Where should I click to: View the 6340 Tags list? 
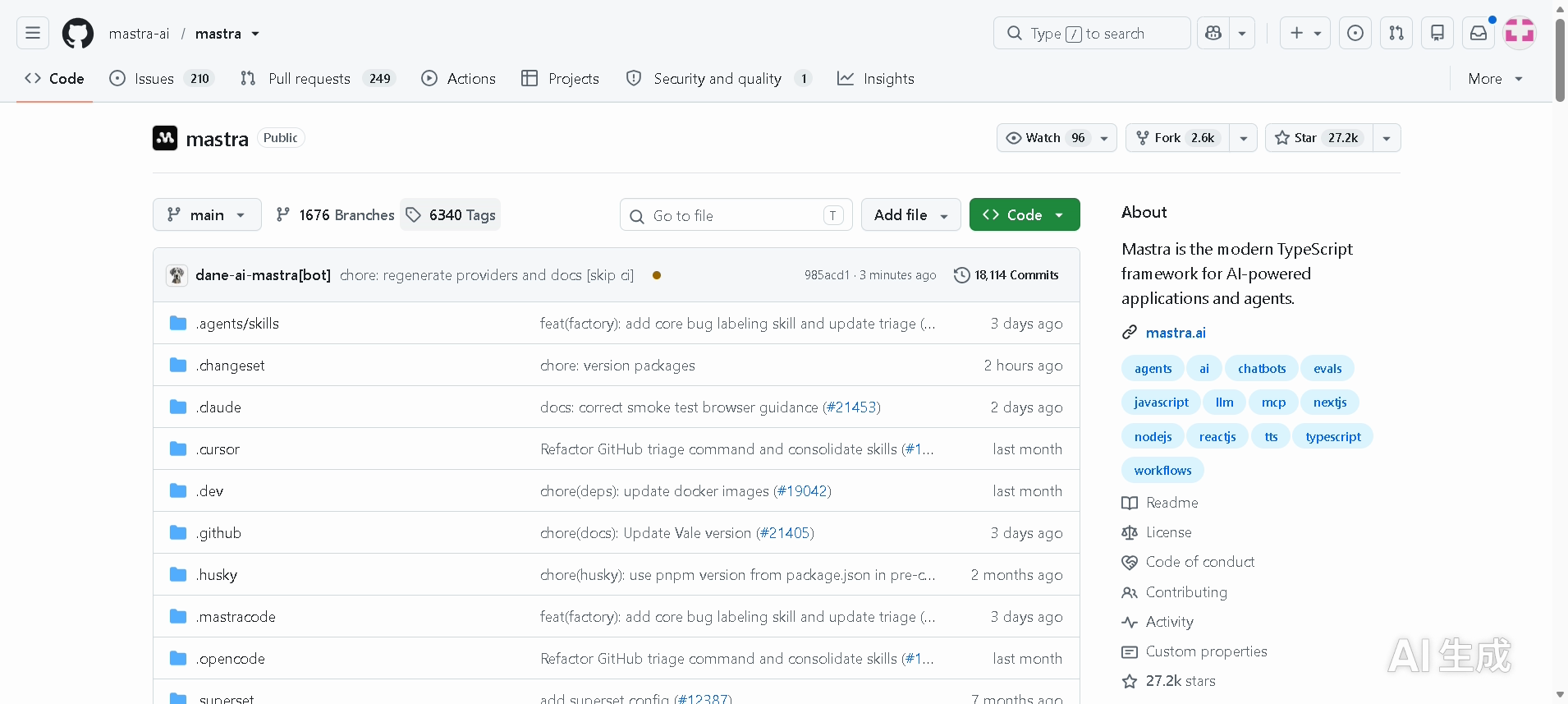click(x=451, y=214)
